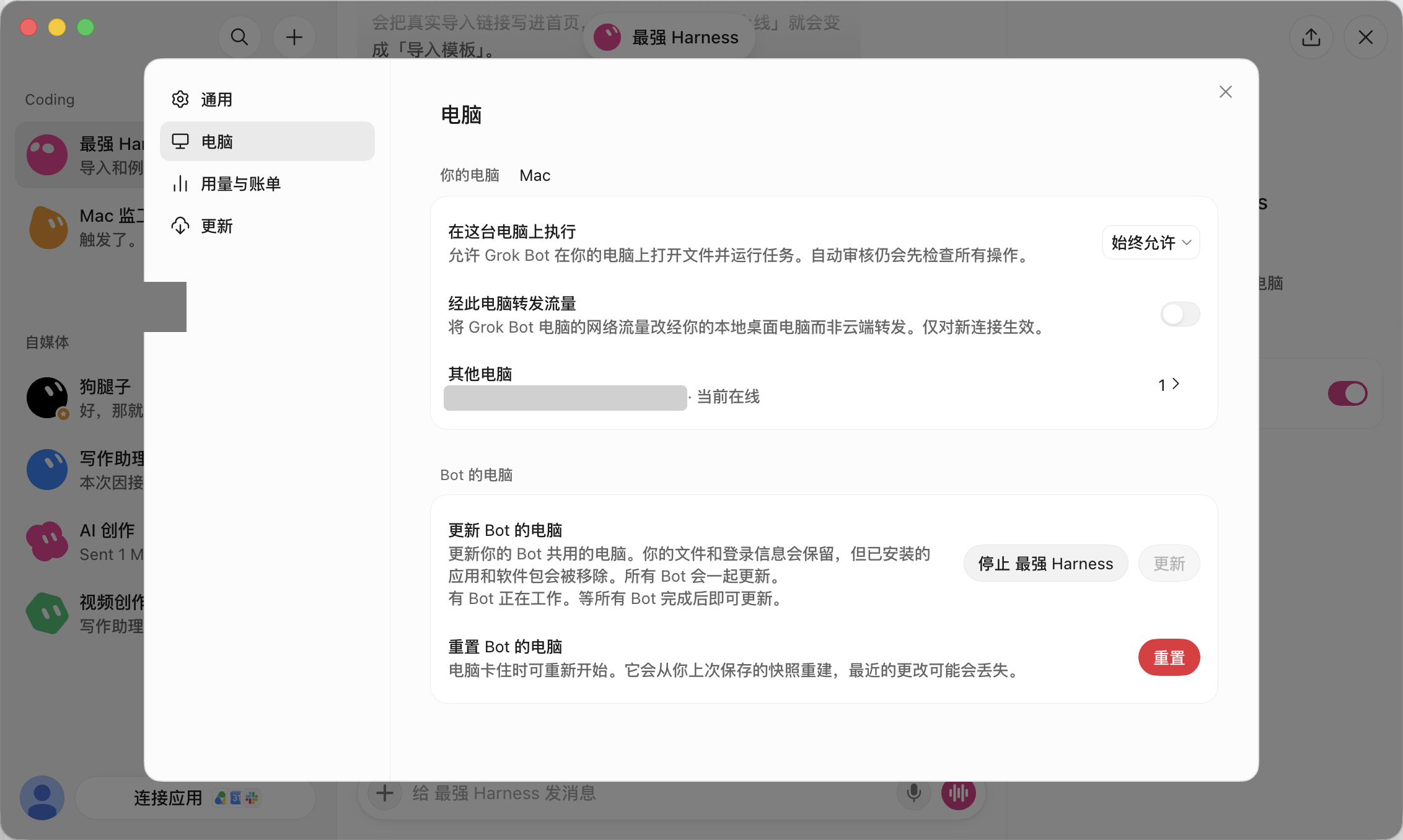The width and height of the screenshot is (1403, 840).
Task: Open the Mac 监工 bot avatar
Action: pos(47,227)
